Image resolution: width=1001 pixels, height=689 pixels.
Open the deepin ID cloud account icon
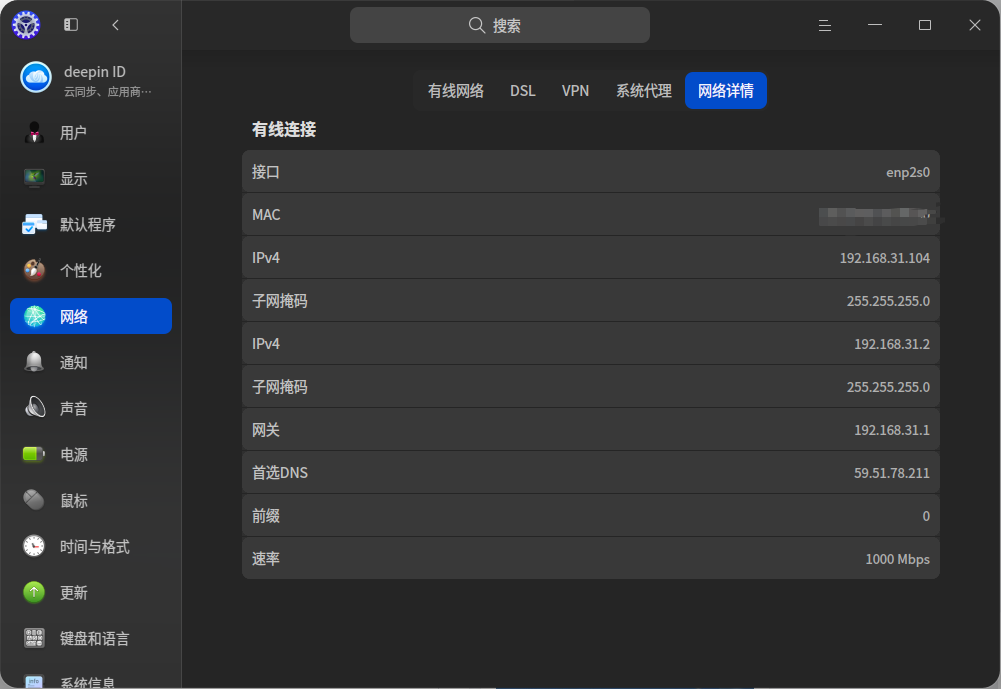click(36, 78)
